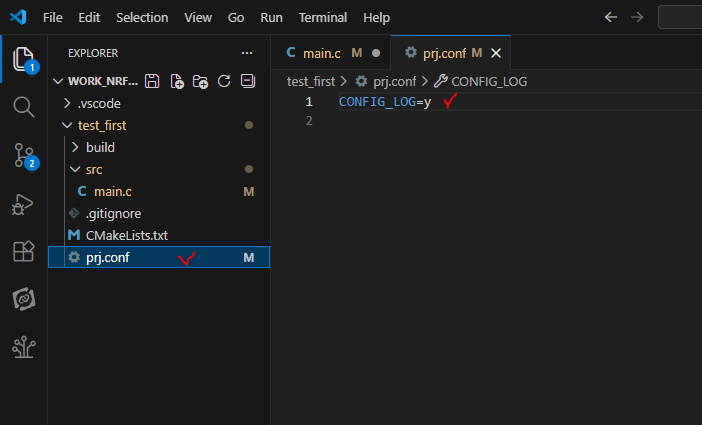
Task: Open the Source Control view icon
Action: pyautogui.click(x=23, y=155)
